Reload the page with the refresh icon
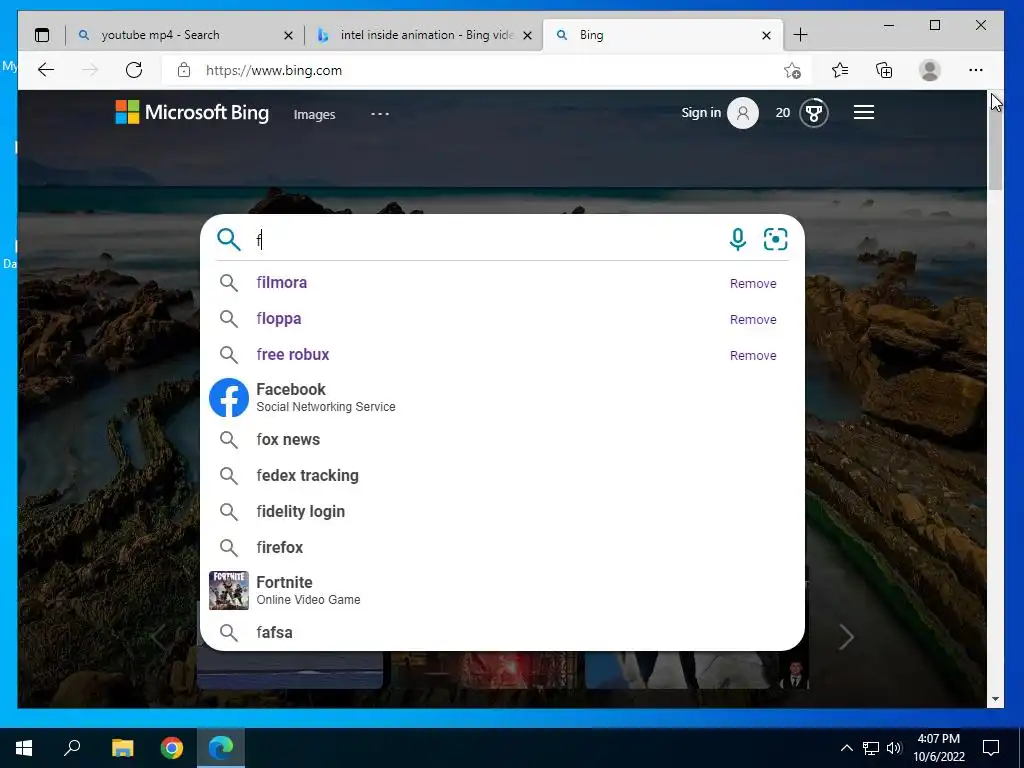 pyautogui.click(x=134, y=70)
